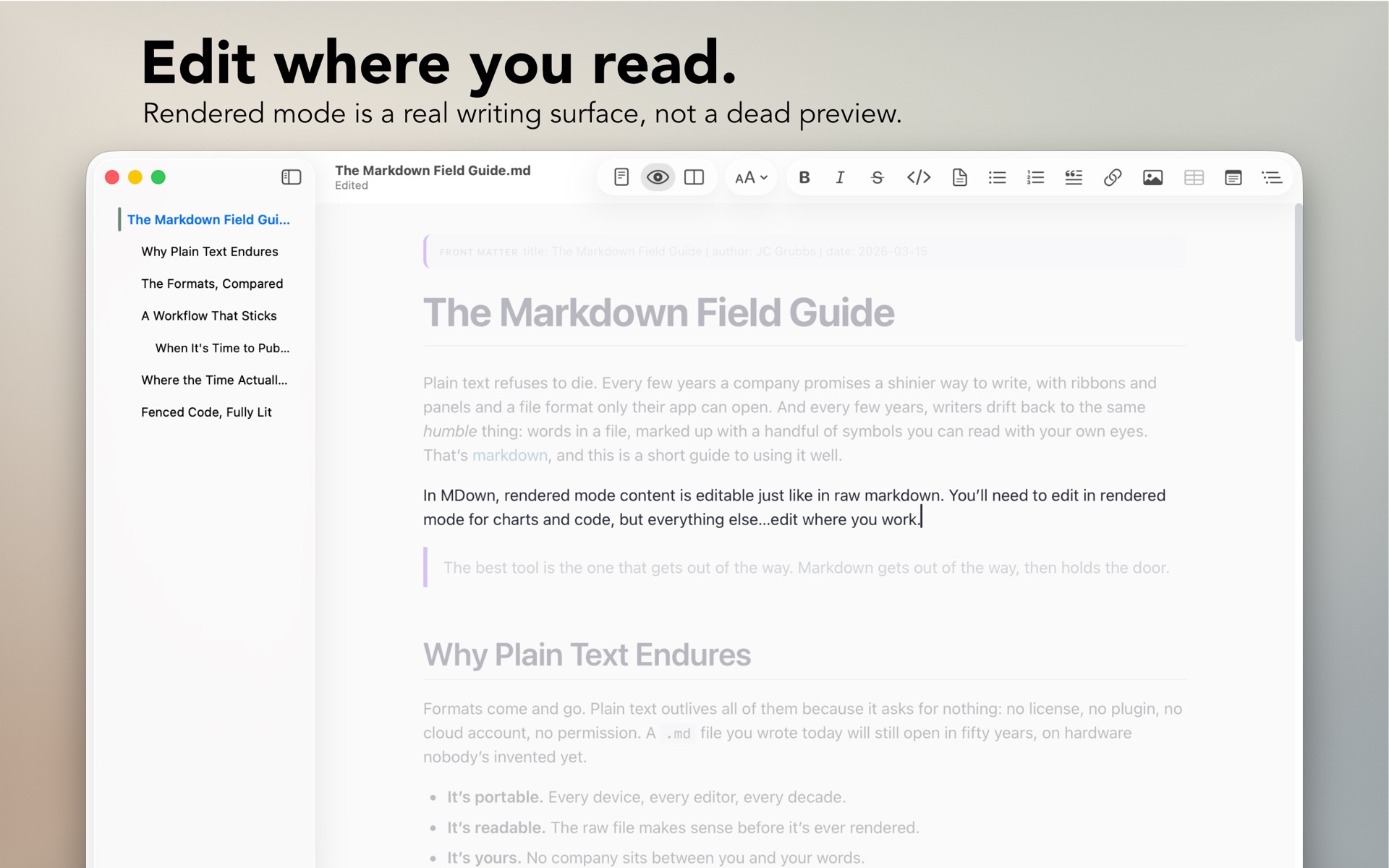Click the '.md' inline code snippet

[x=679, y=733]
